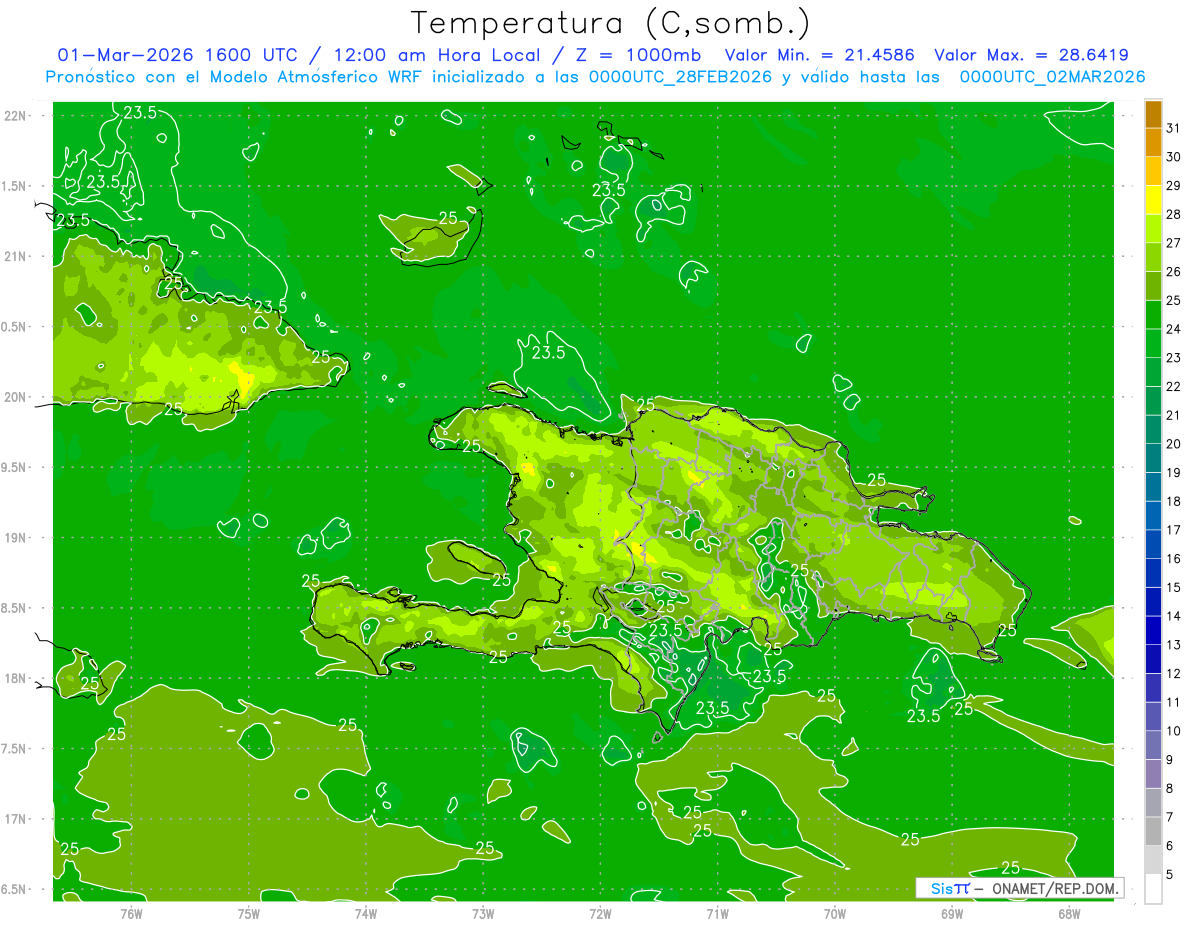Click the longitude label "69W"
The height and width of the screenshot is (927, 1200).
point(951,913)
